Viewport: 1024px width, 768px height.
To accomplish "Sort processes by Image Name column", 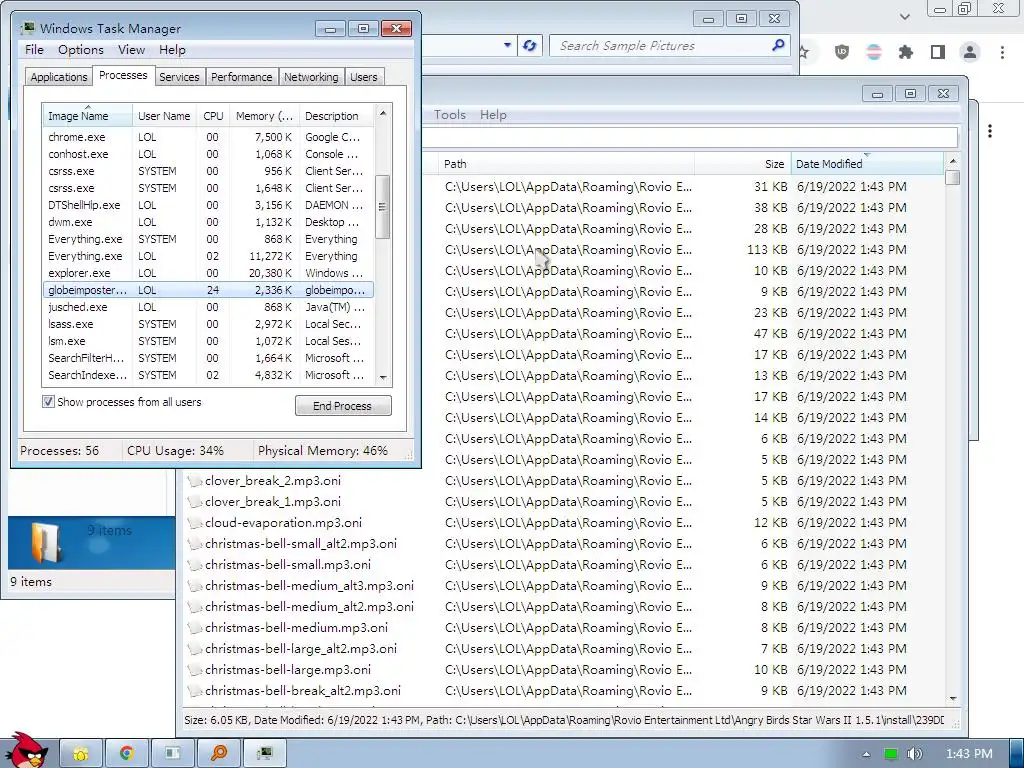I will tap(87, 116).
